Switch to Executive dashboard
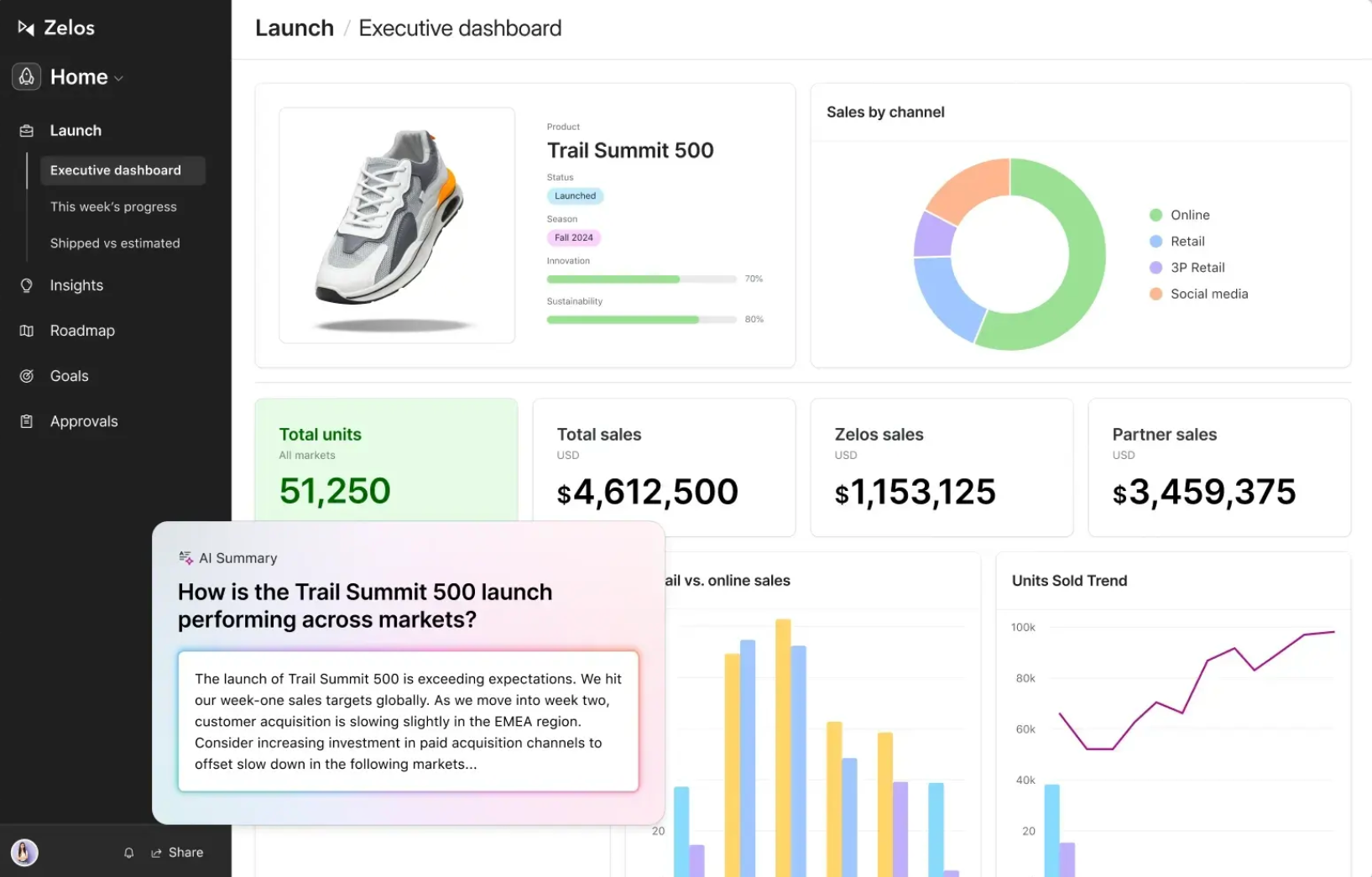 coord(115,170)
